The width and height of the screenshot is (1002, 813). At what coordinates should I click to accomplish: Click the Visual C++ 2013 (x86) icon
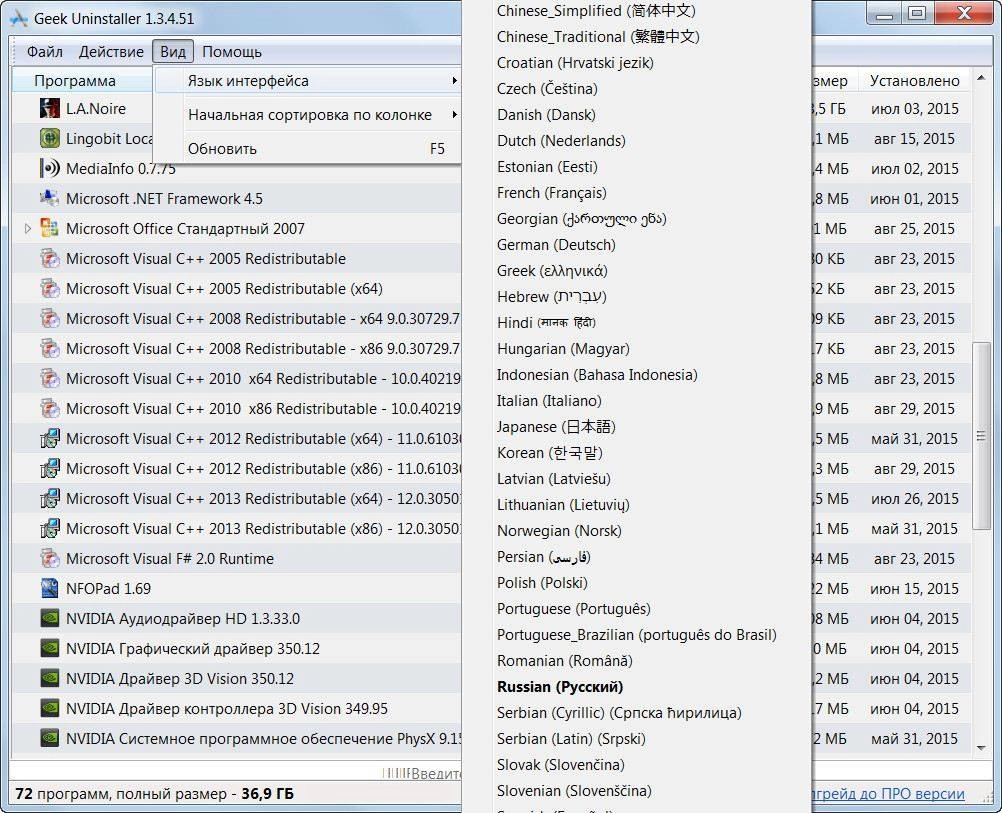tap(50, 529)
